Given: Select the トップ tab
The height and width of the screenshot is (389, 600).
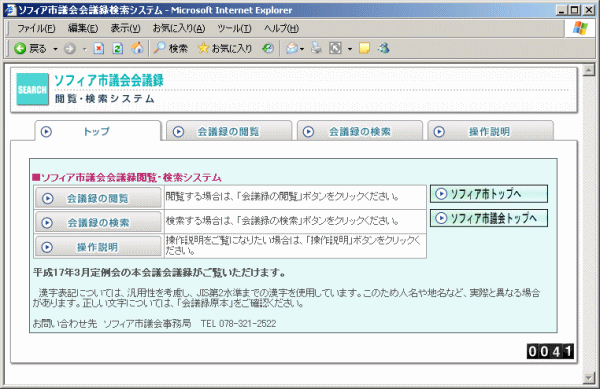Looking at the screenshot, I should pos(98,131).
